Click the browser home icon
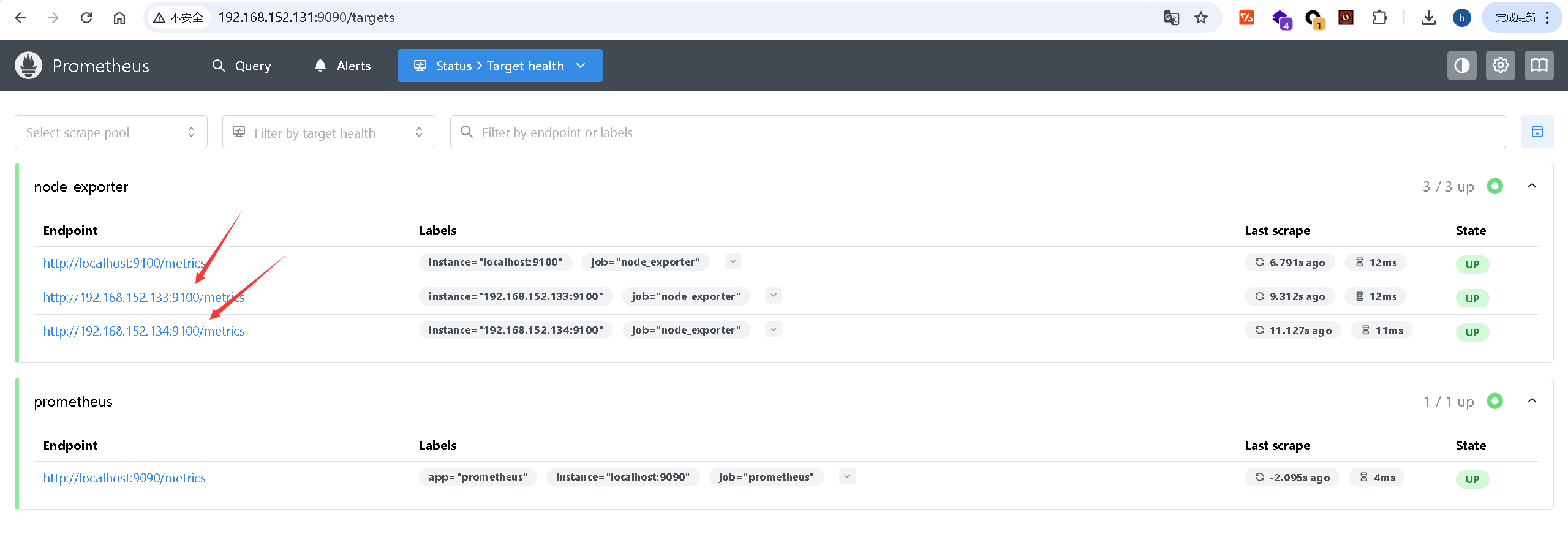This screenshot has width=1568, height=559. click(x=119, y=18)
